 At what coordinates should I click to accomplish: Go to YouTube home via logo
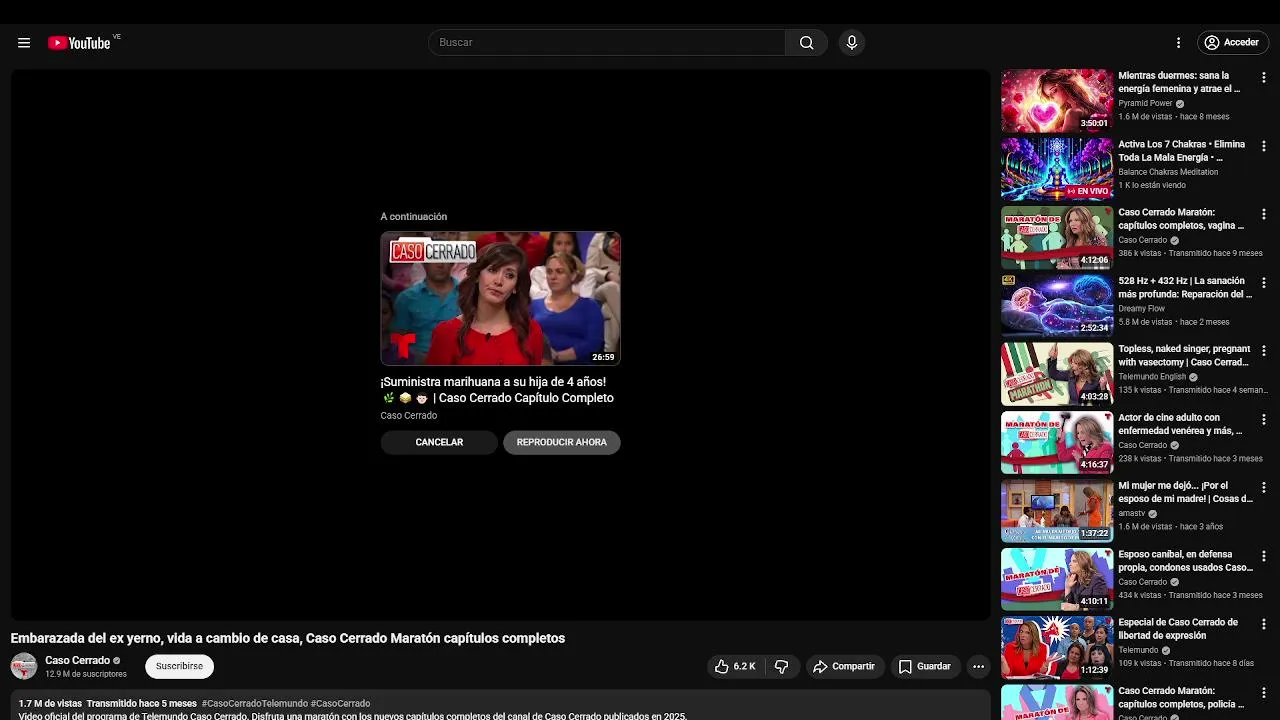point(80,43)
